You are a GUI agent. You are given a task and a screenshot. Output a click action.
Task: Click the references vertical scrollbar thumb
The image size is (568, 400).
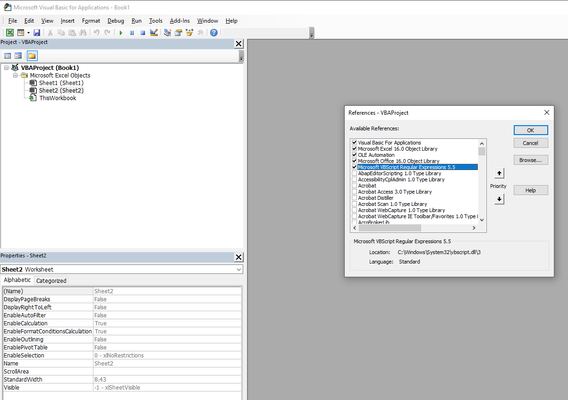(x=482, y=151)
